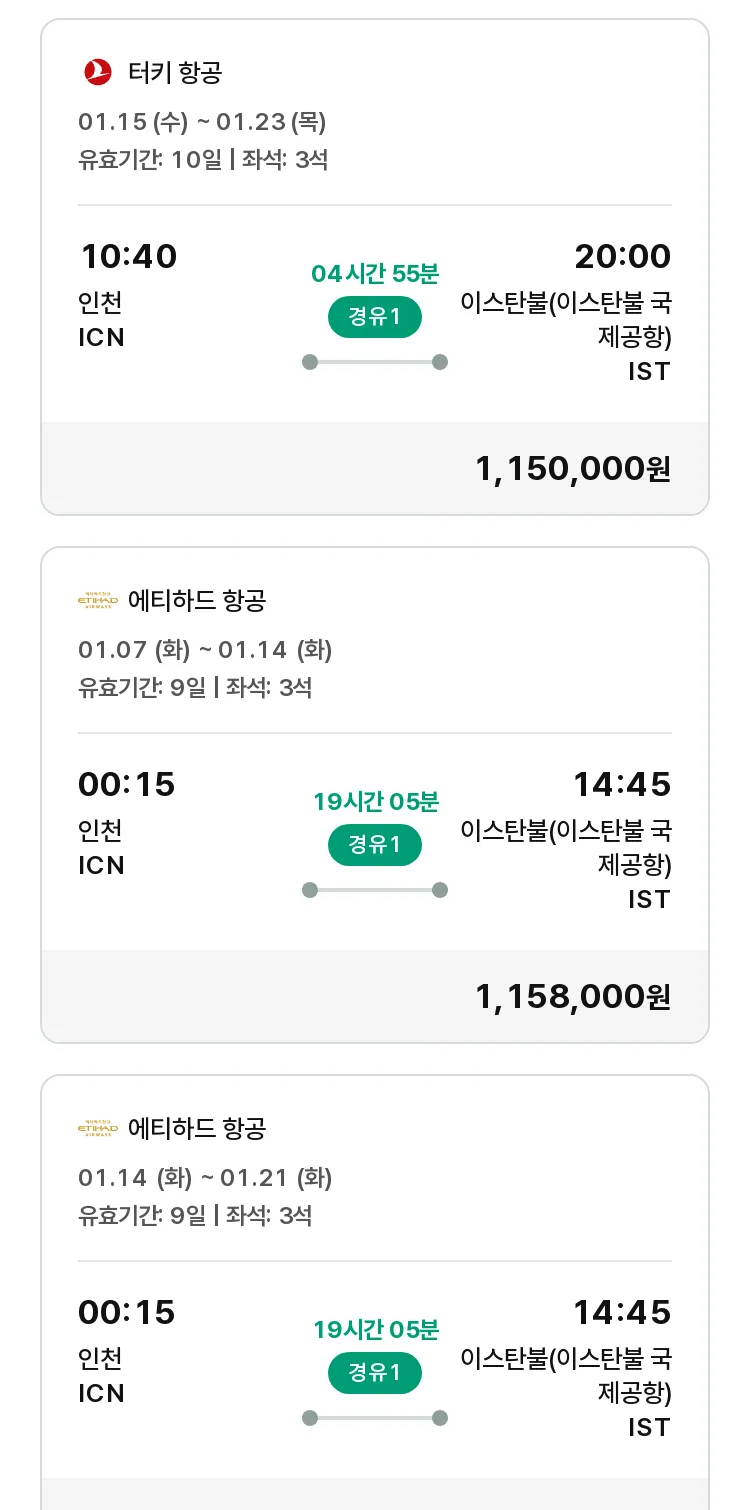Screen dimensions: 750x1510
Task: Select the date range 01.07 (화) ~ 01.14 (화)
Action: (x=205, y=650)
